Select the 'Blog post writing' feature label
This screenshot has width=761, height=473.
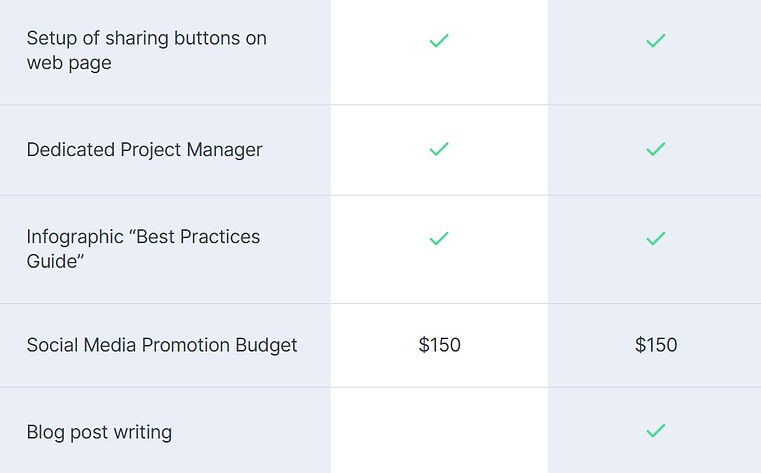tap(99, 432)
